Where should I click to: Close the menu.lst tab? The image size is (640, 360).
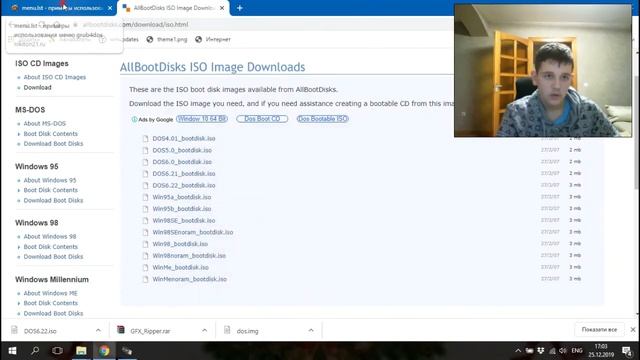tap(110, 8)
